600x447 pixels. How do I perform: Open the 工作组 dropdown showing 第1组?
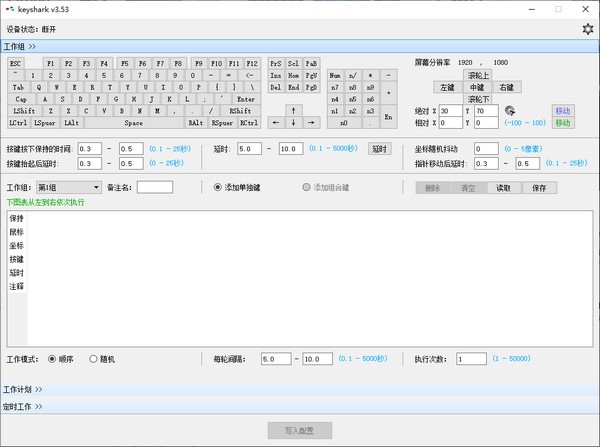click(x=68, y=187)
